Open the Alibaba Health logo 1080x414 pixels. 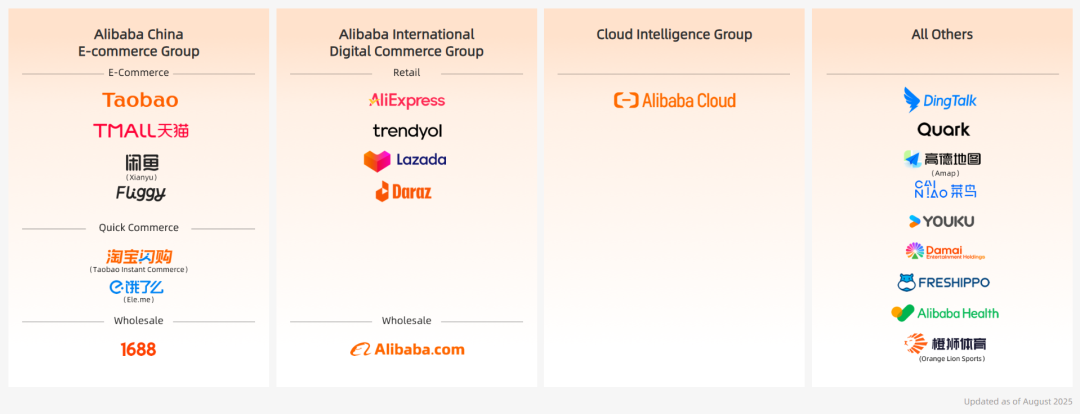point(944,313)
